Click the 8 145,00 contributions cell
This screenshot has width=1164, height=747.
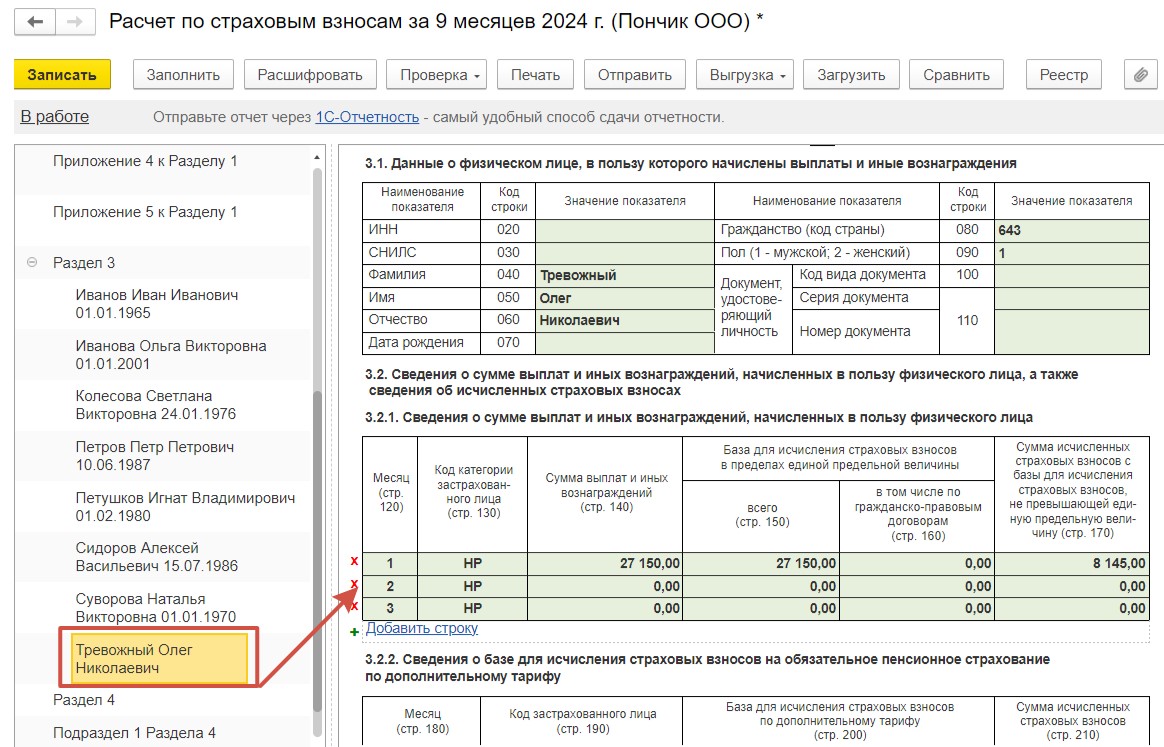click(1071, 564)
